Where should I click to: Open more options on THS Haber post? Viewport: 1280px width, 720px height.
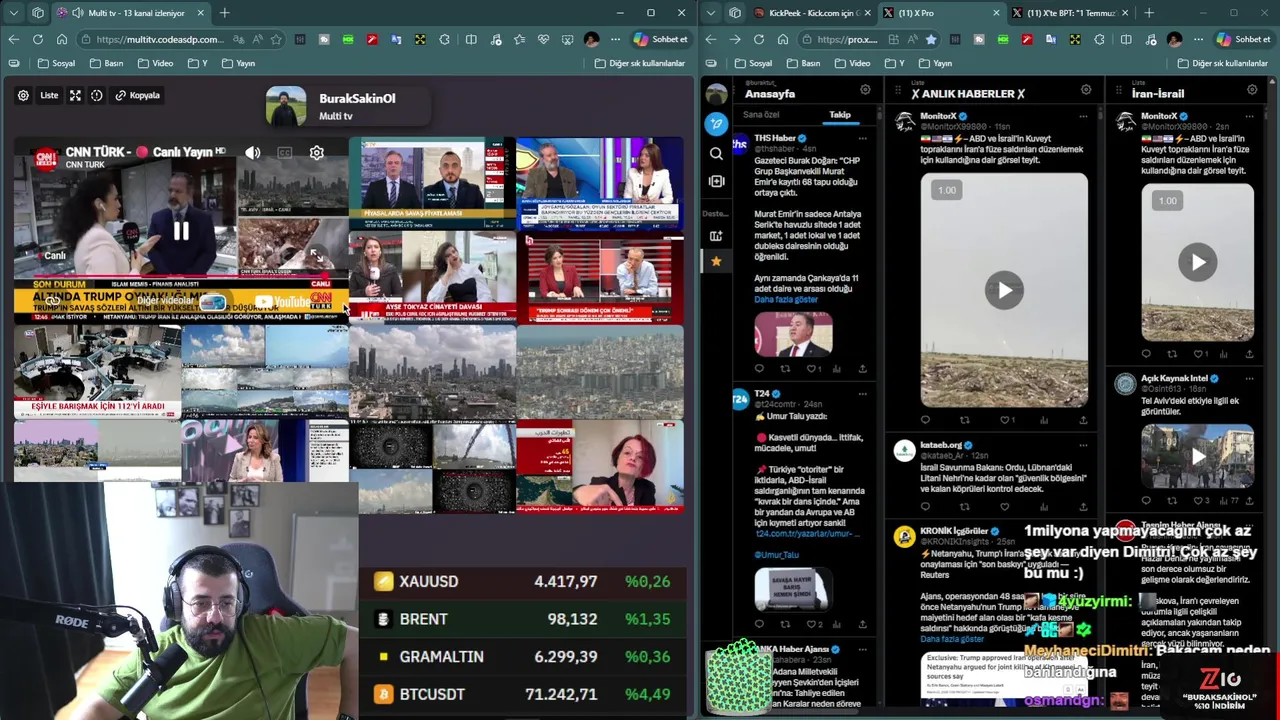click(862, 138)
